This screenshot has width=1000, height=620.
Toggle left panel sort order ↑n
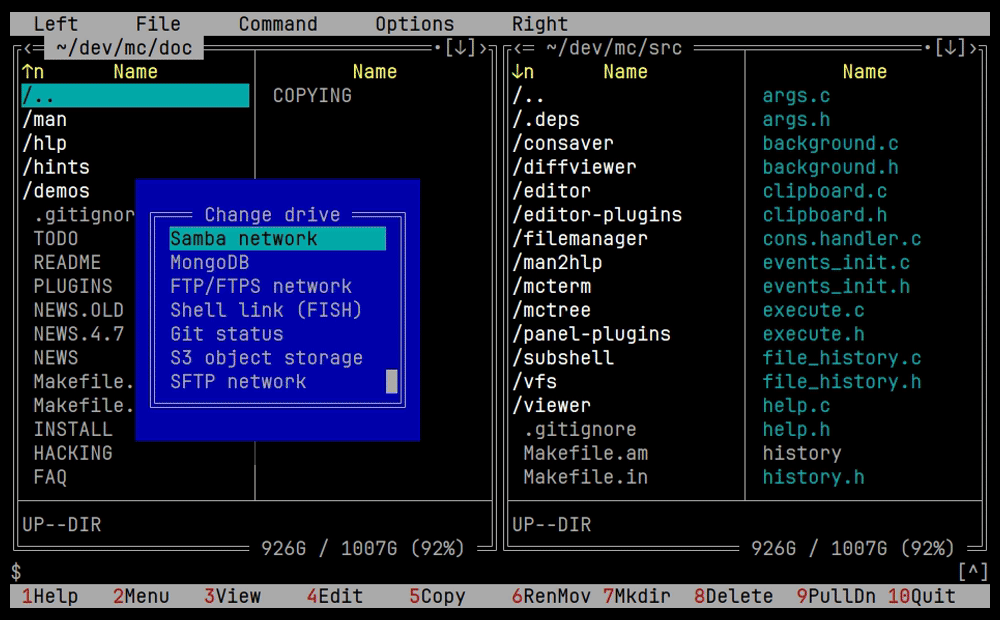pos(33,71)
